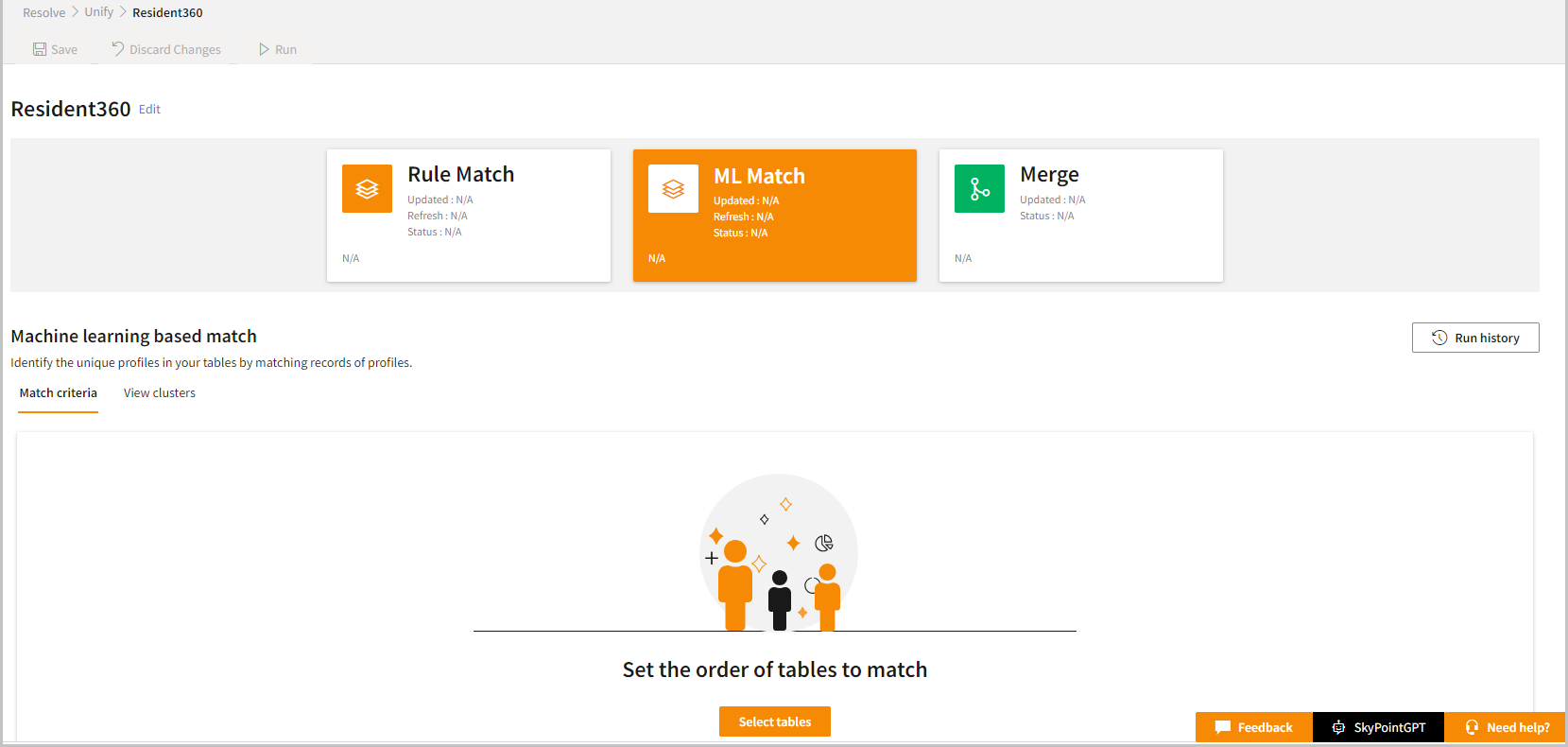Switch to the View clusters tab
This screenshot has height=747, width=1568.
160,393
